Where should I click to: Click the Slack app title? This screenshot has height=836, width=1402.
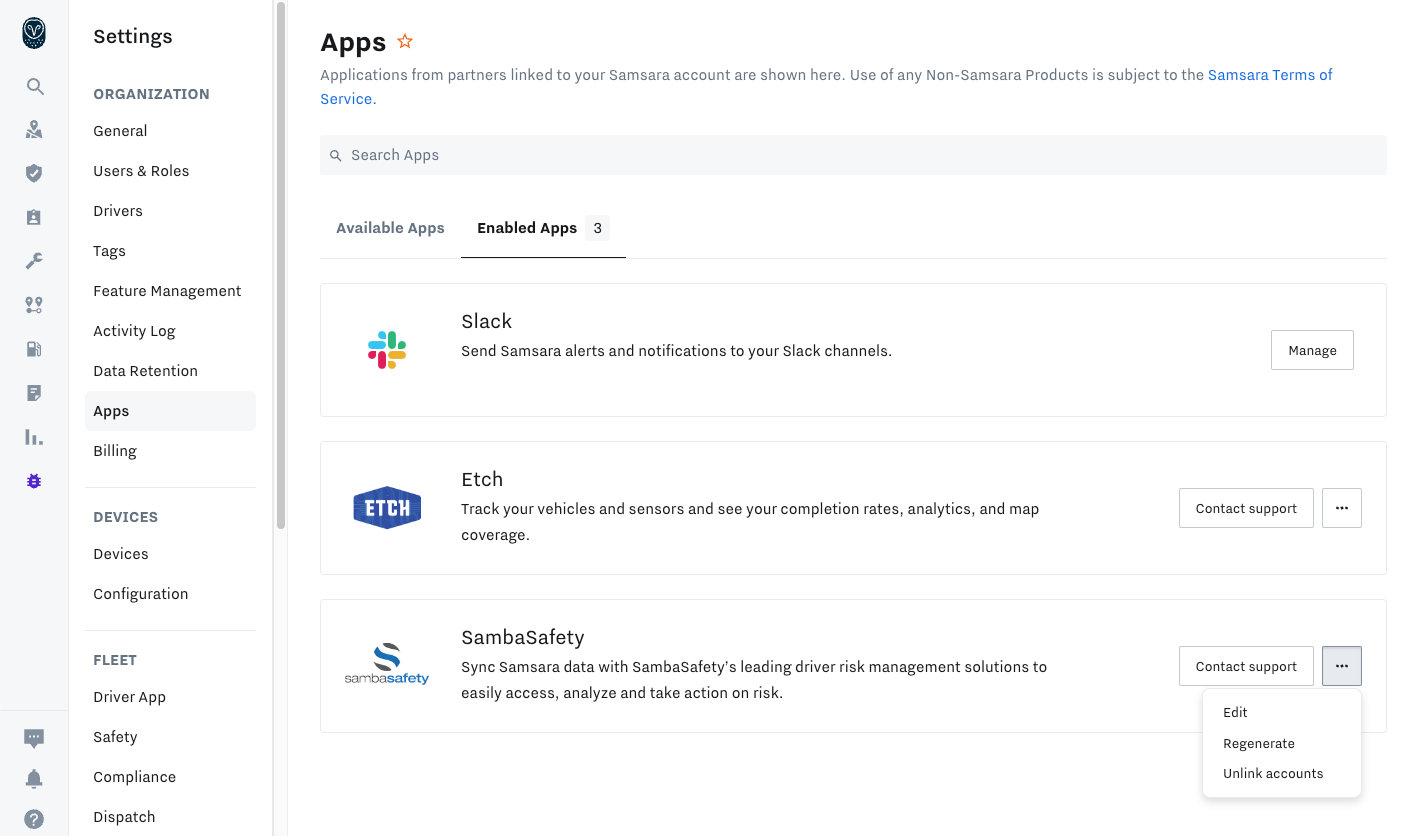(486, 321)
